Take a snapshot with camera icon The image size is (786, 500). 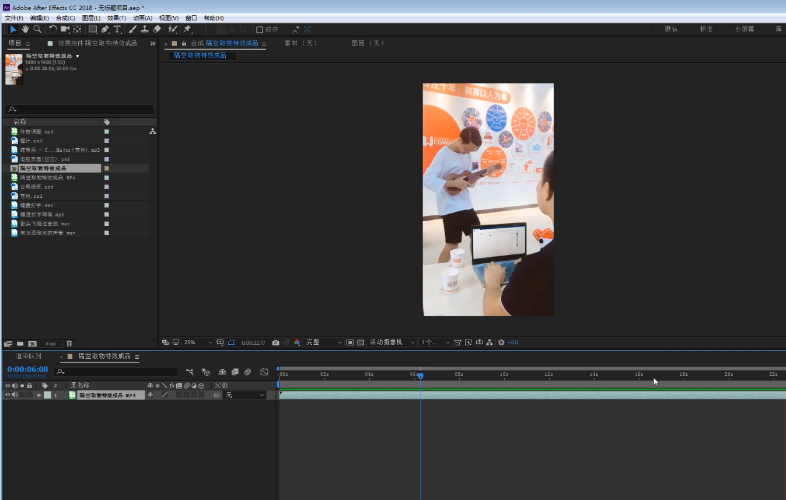[x=276, y=343]
